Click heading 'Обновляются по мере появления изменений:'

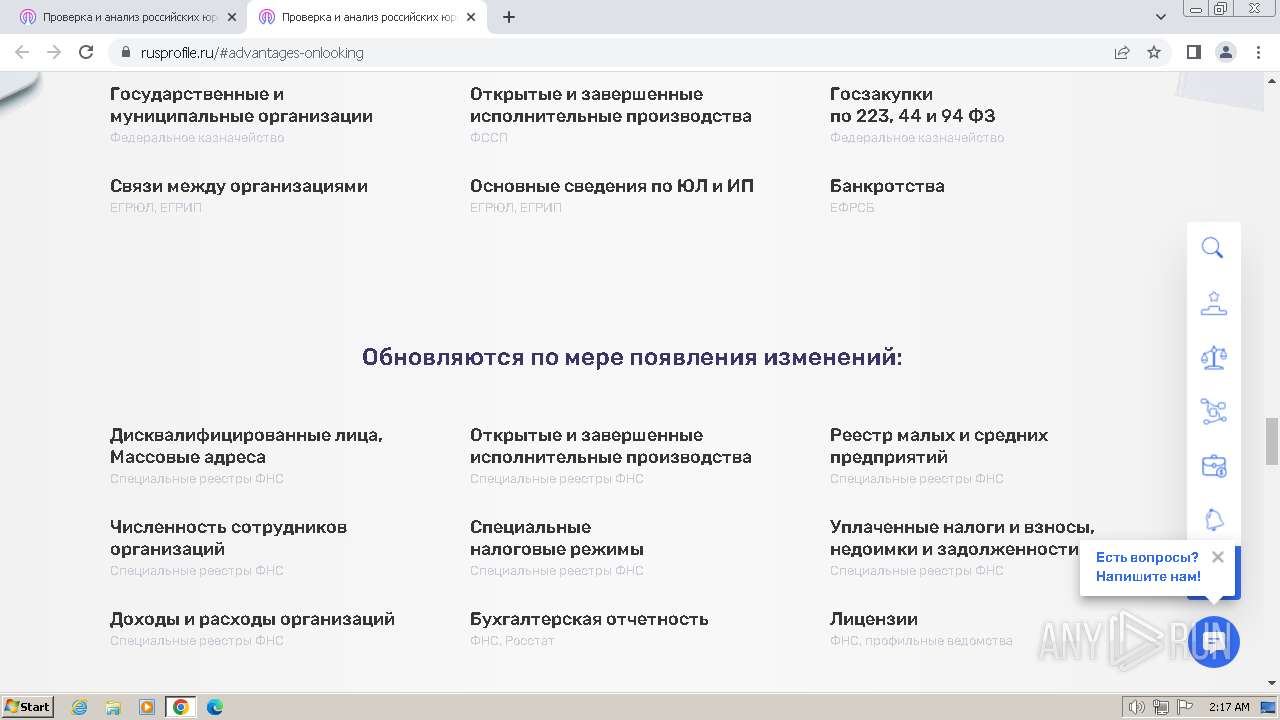click(632, 357)
